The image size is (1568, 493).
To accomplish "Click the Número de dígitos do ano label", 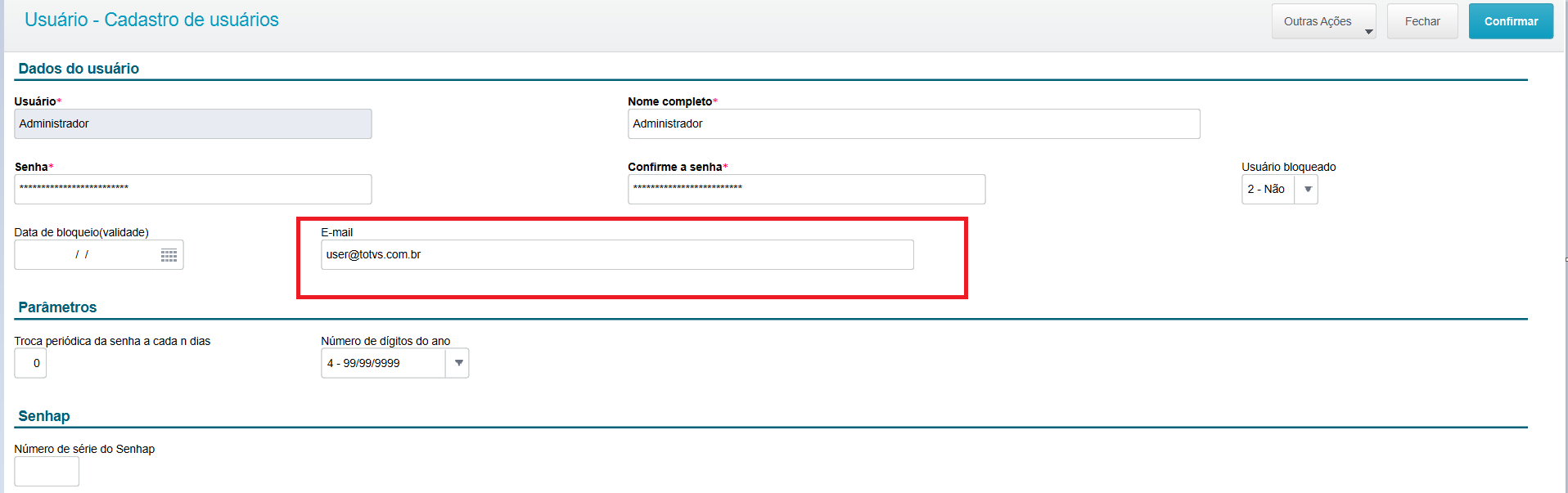I will coord(385,341).
